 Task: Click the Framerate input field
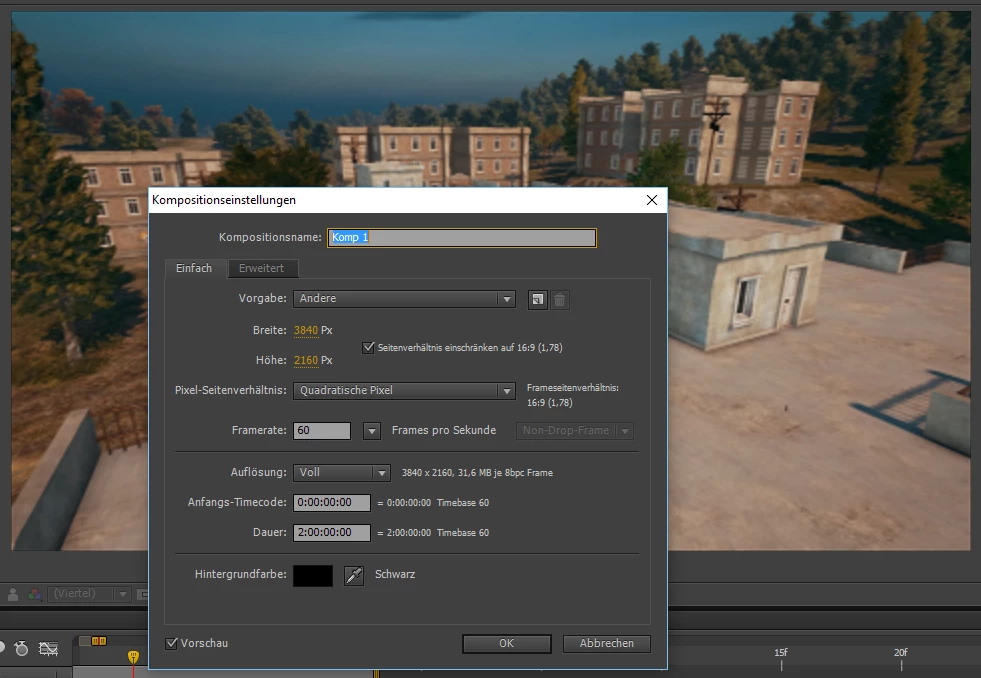point(322,430)
